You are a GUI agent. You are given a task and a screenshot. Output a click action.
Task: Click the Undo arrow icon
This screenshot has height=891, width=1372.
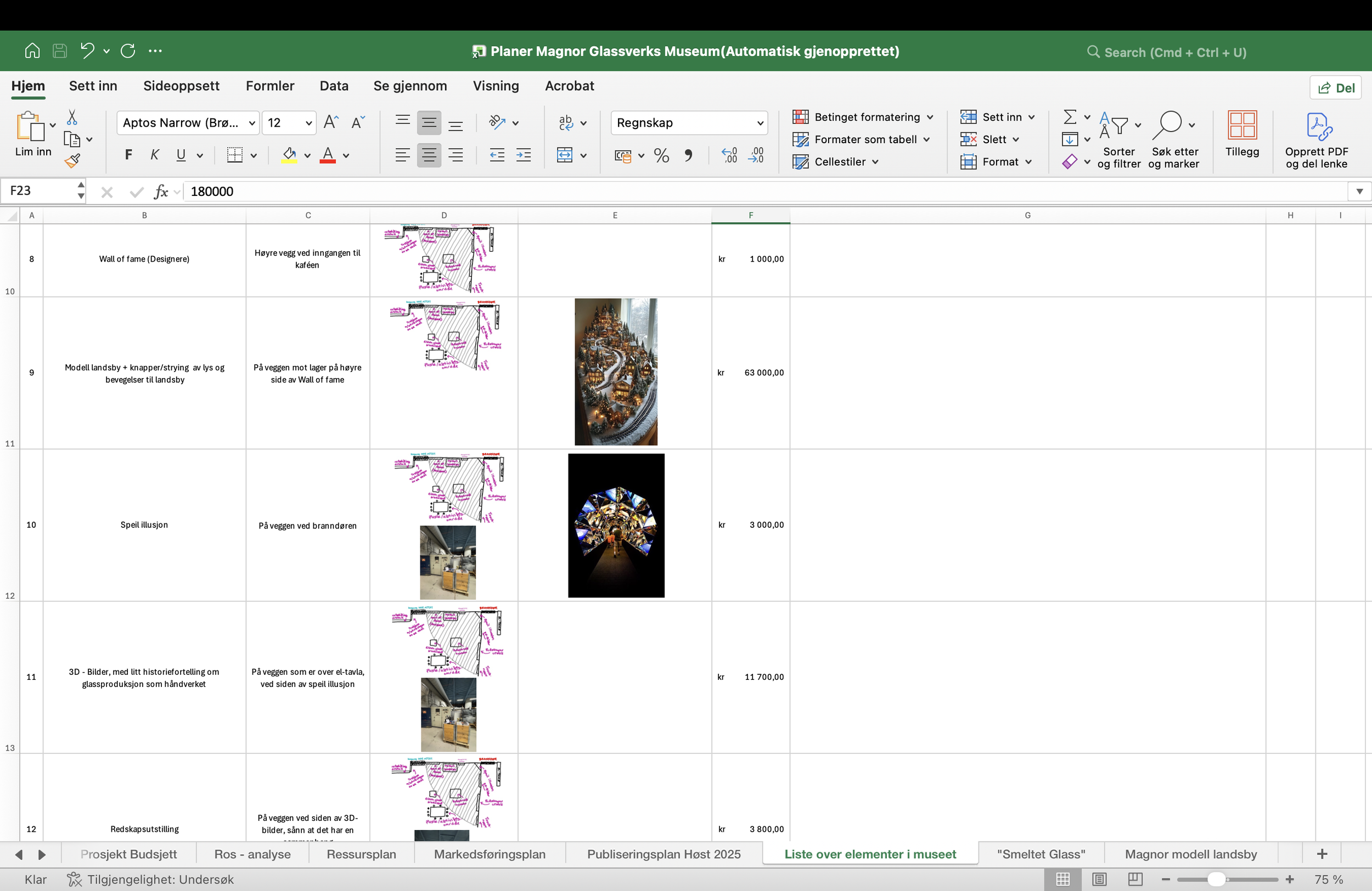point(87,50)
